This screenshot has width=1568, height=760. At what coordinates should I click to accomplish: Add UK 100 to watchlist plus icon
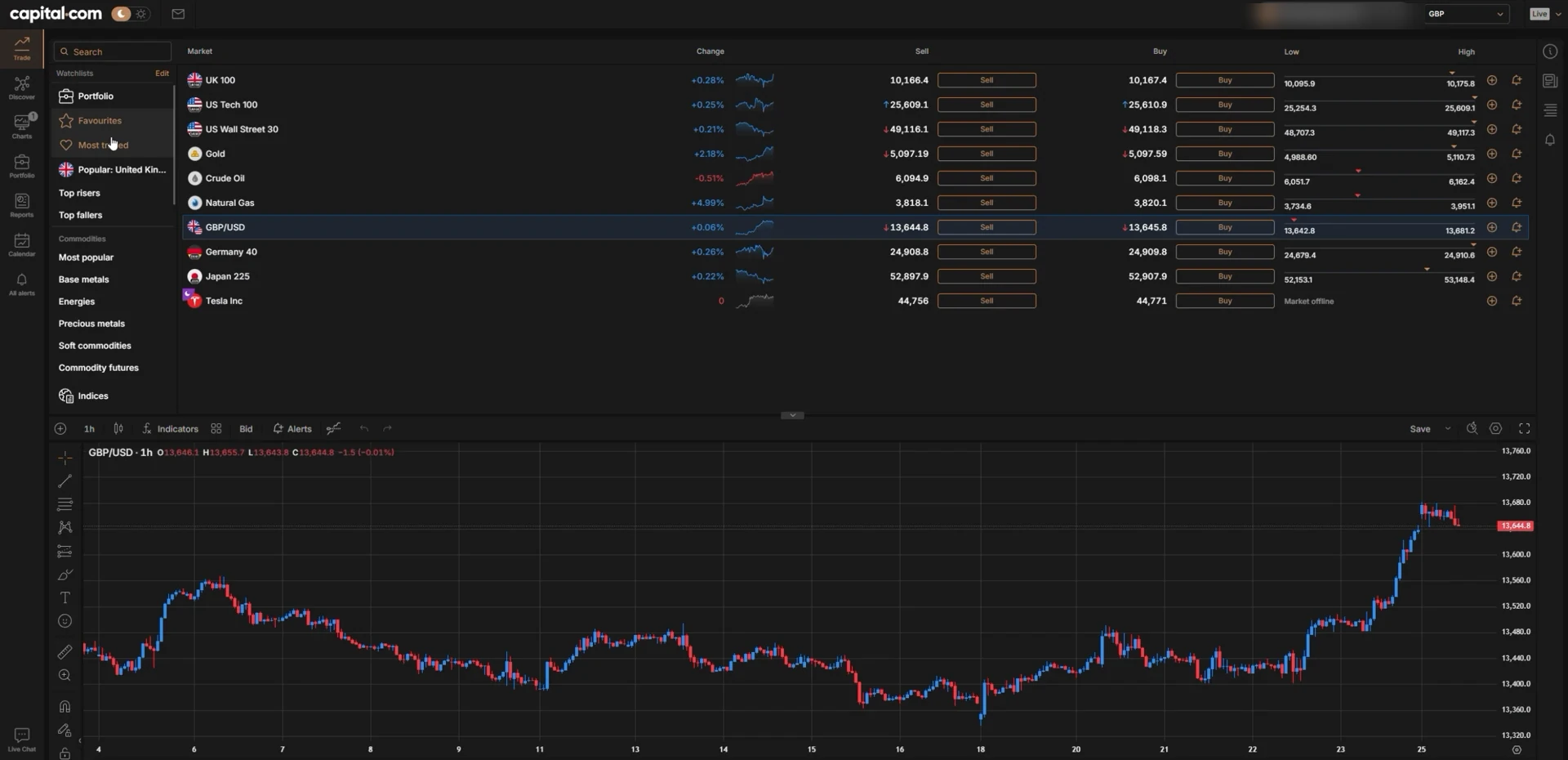(x=1492, y=80)
